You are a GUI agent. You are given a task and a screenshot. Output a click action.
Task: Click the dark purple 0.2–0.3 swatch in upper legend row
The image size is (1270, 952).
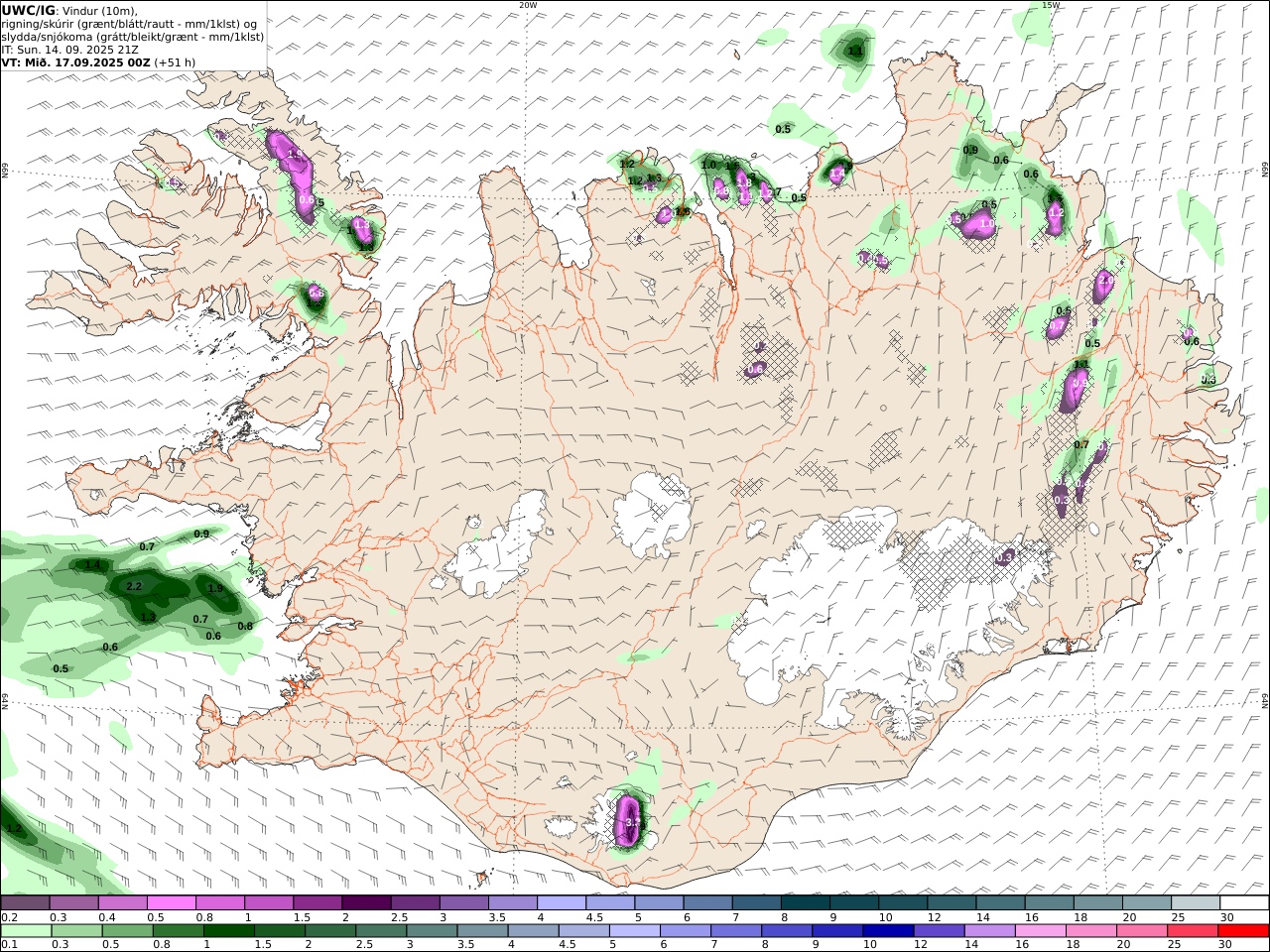26,903
